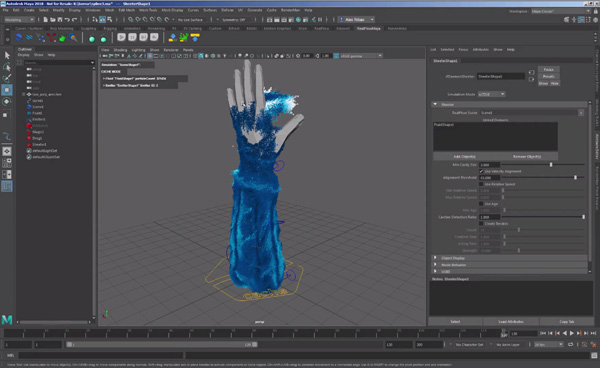Open the Modeling menu set dropdown

pyautogui.click(x=19, y=20)
